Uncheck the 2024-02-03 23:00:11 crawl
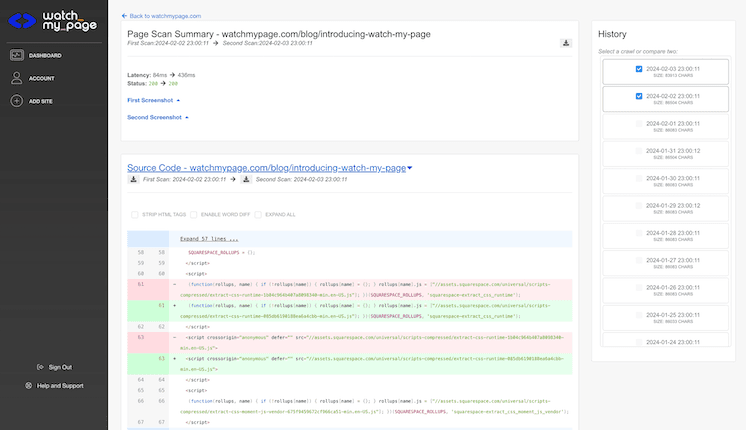This screenshot has height=430, width=746. point(639,69)
